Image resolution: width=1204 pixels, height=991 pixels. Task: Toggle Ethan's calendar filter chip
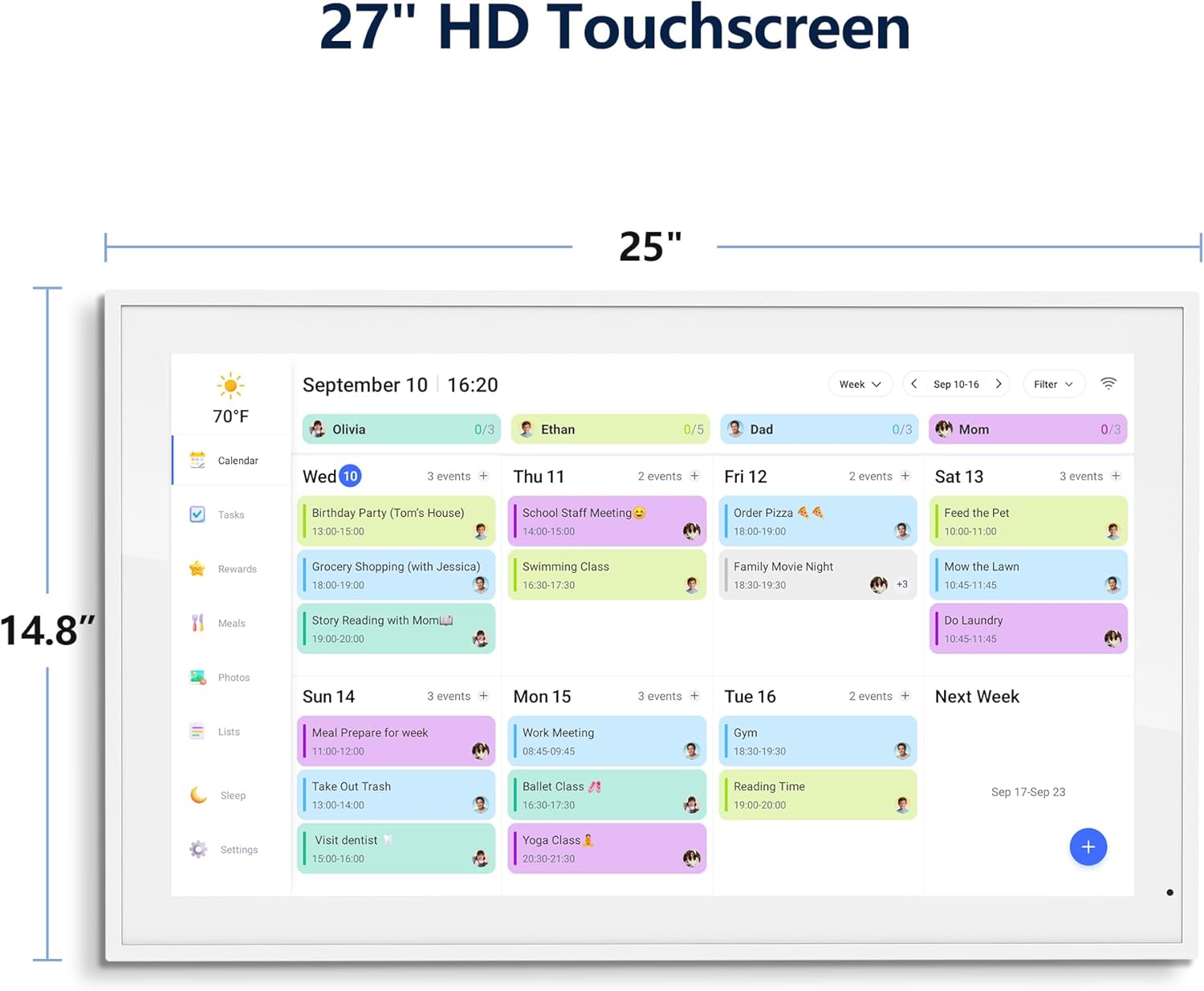click(x=610, y=429)
